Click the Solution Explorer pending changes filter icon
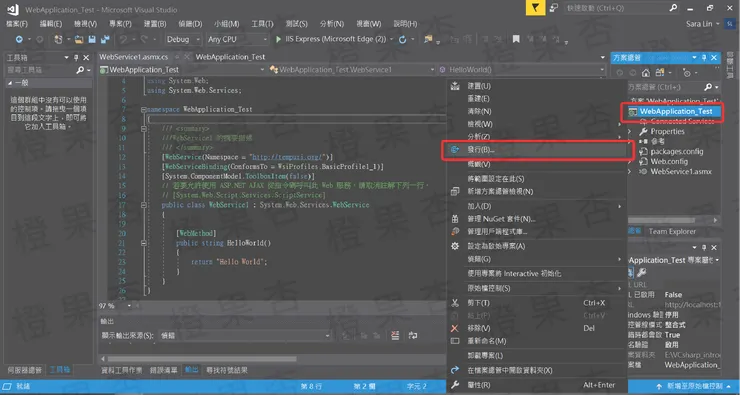Image resolution: width=740 pixels, height=395 pixels. [687, 73]
